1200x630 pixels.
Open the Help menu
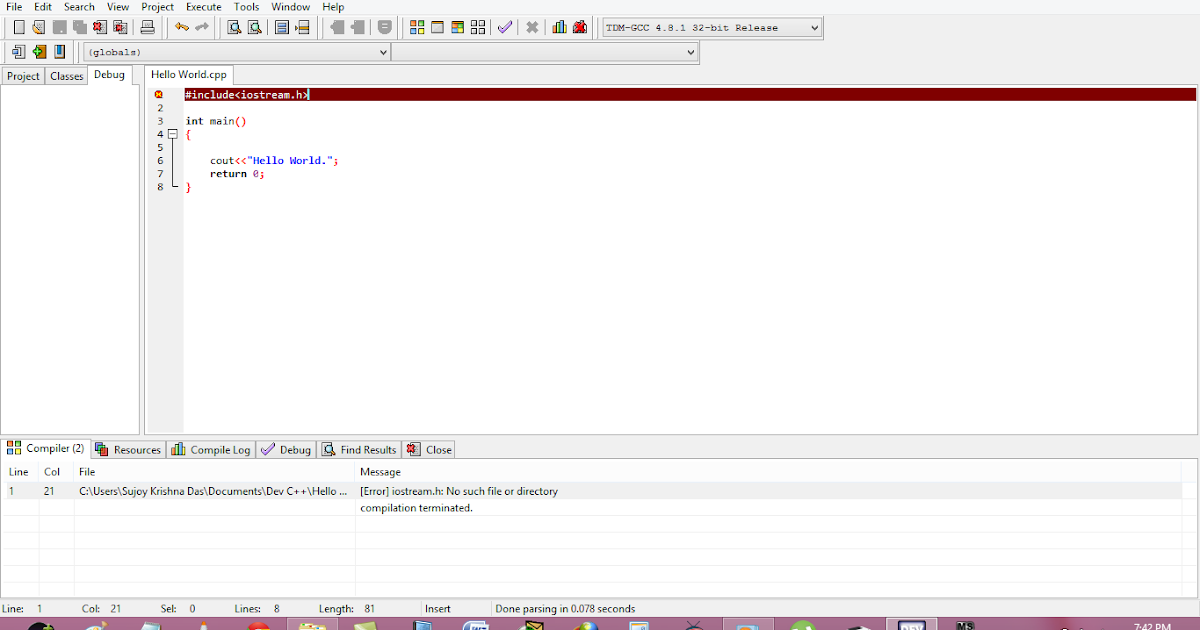[x=333, y=7]
